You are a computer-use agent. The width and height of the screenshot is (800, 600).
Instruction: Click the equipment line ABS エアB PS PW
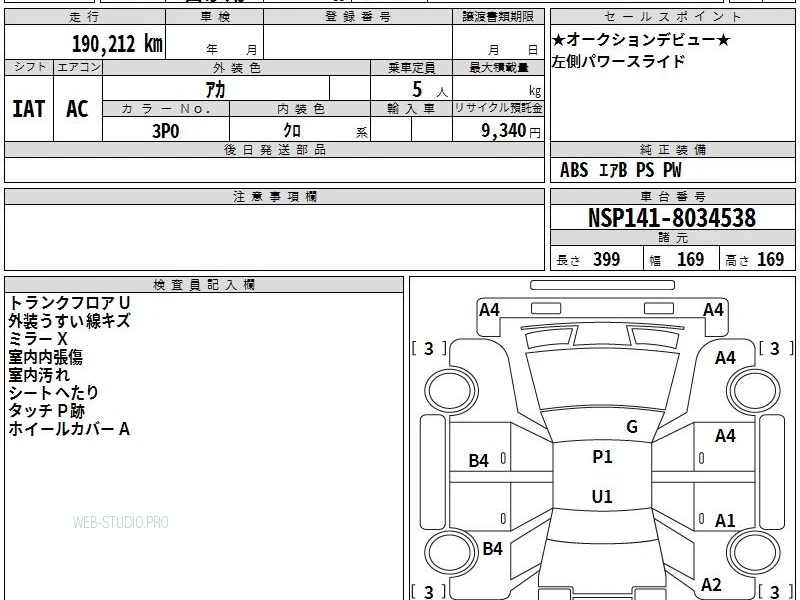(620, 170)
